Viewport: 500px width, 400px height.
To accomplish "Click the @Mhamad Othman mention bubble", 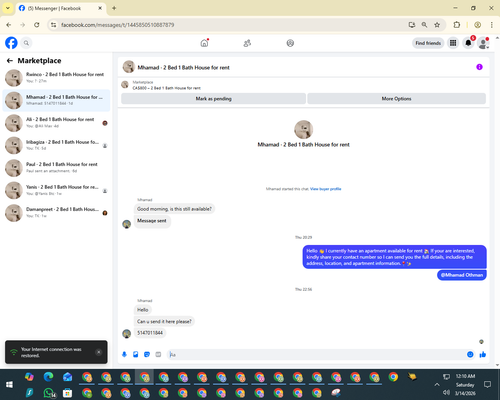I will tap(462, 275).
